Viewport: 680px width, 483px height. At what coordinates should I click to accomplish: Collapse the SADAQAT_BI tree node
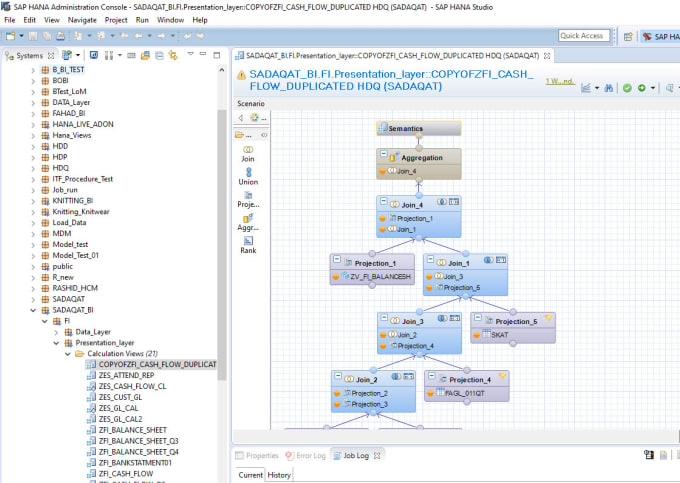[x=33, y=310]
